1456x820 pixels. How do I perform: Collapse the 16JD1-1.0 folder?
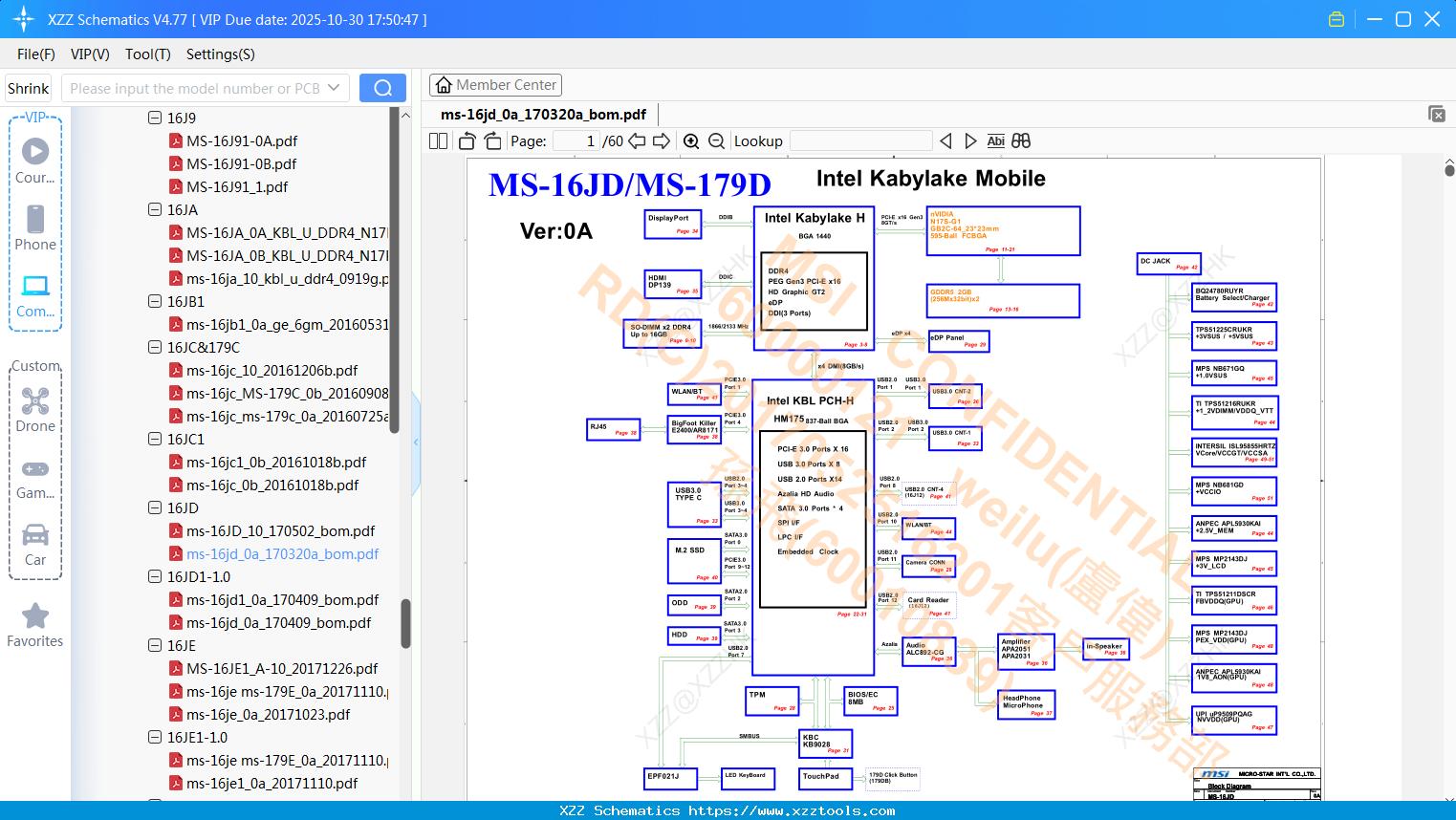click(155, 576)
